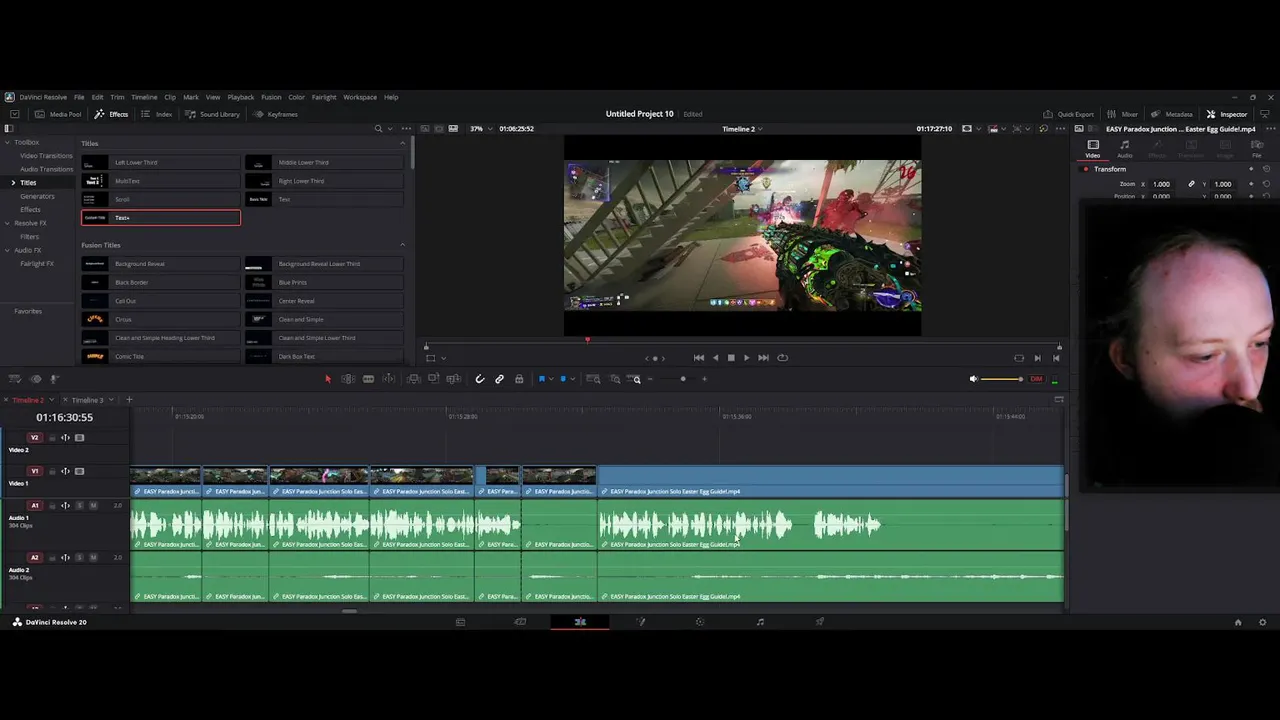Search effects with magnifier icon
This screenshot has width=1280, height=720.
pos(378,129)
